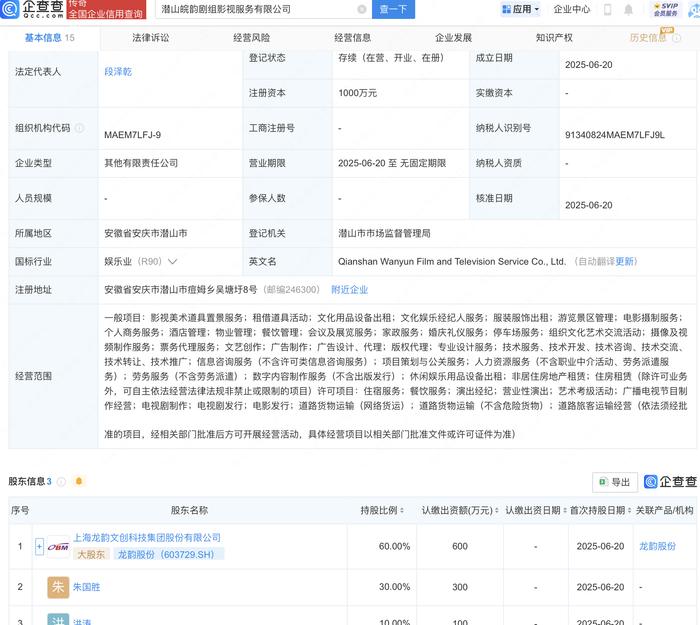
Task: Select English name Qianshan Wanyun Film text
Action: 452,262
